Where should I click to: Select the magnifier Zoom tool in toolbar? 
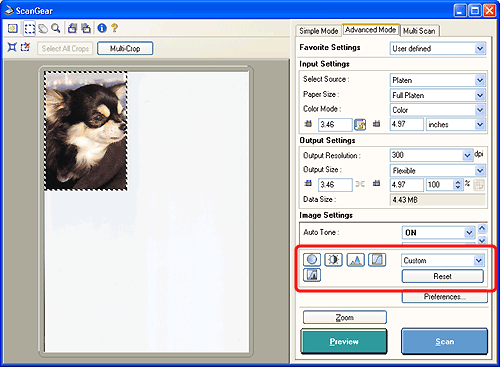56,28
